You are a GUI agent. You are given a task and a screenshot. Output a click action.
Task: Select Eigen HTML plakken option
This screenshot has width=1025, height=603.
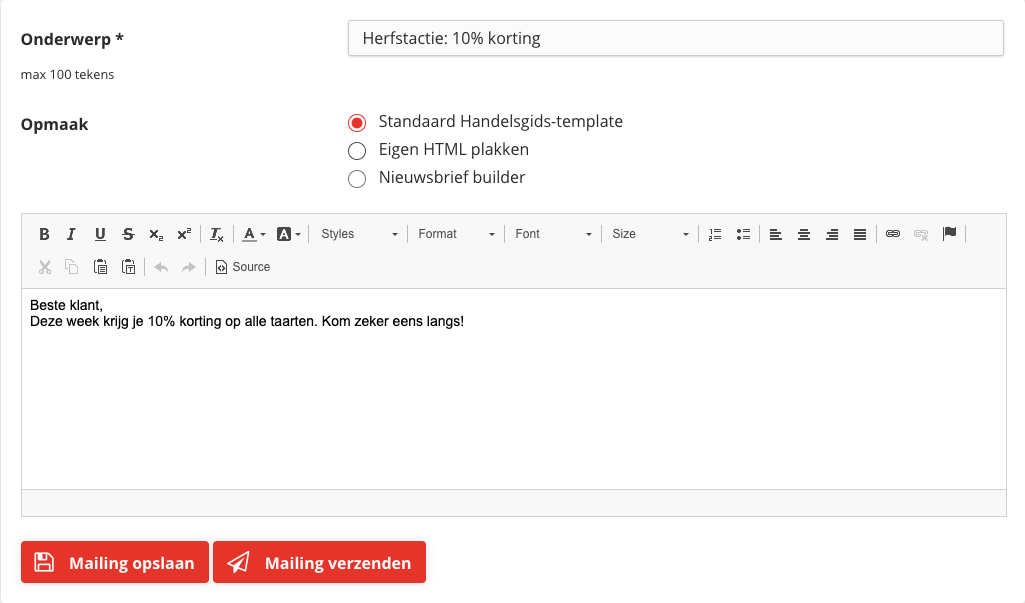click(x=357, y=150)
